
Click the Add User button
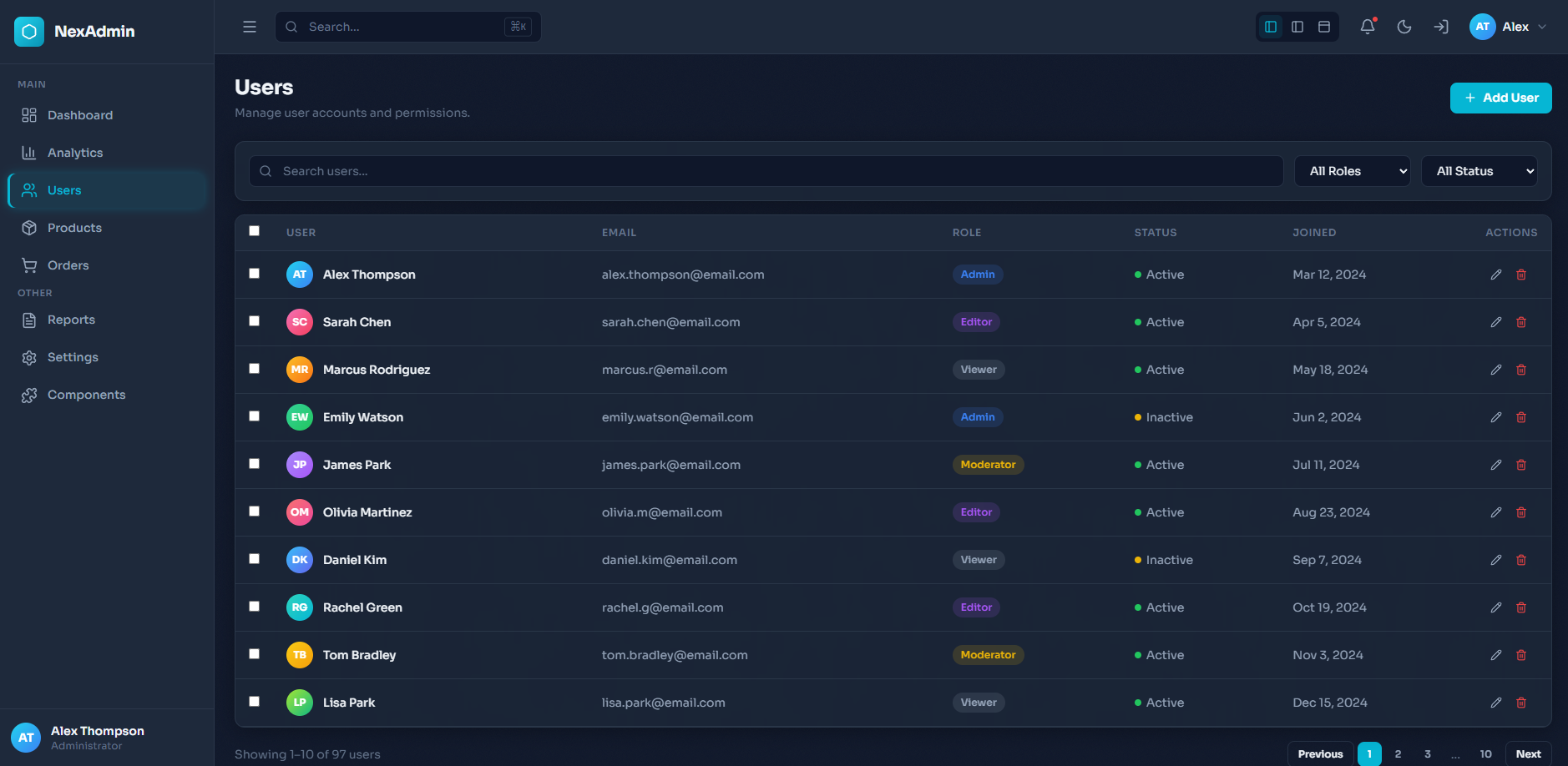(1500, 98)
